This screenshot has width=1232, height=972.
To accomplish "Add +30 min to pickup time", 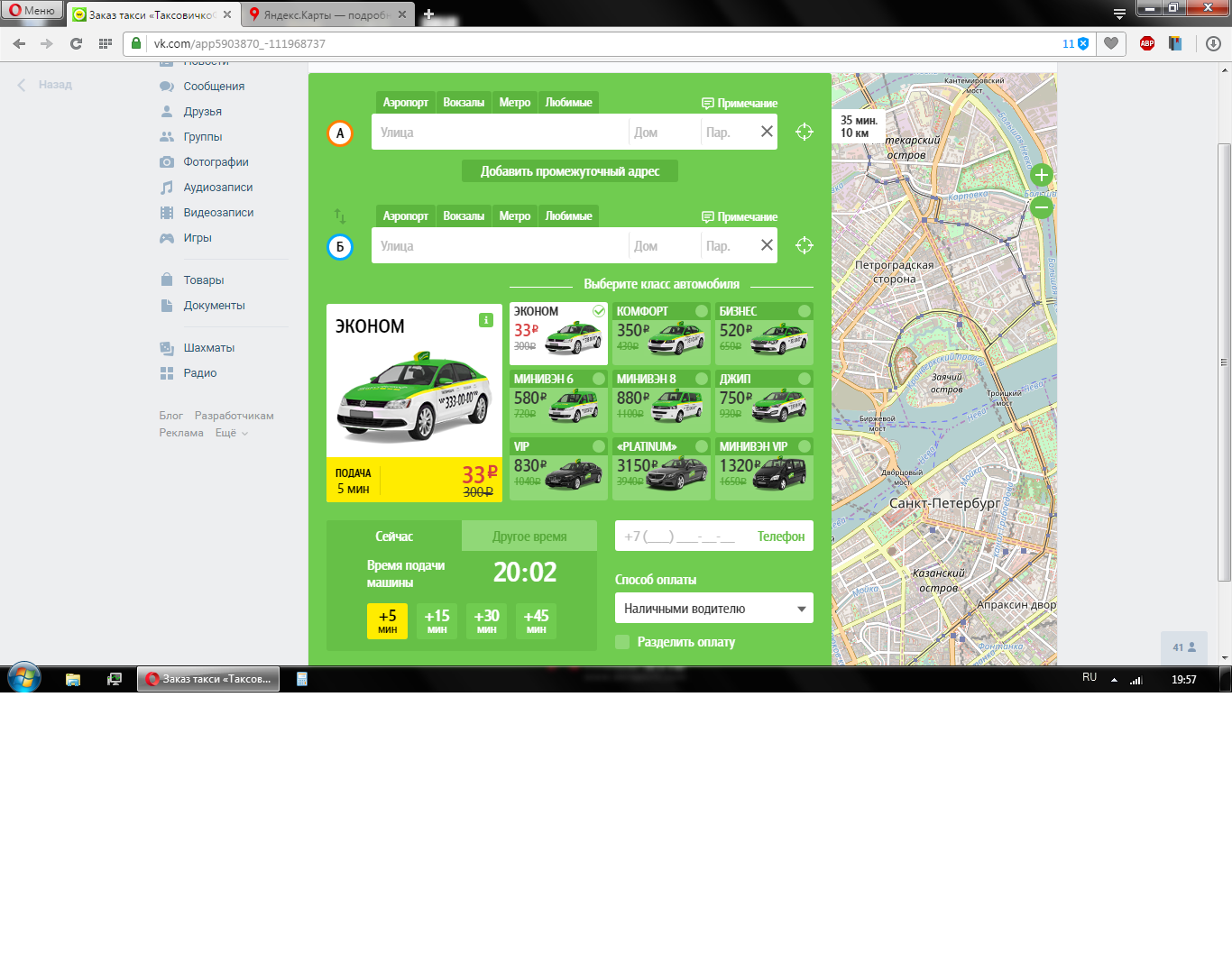I will pos(487,620).
